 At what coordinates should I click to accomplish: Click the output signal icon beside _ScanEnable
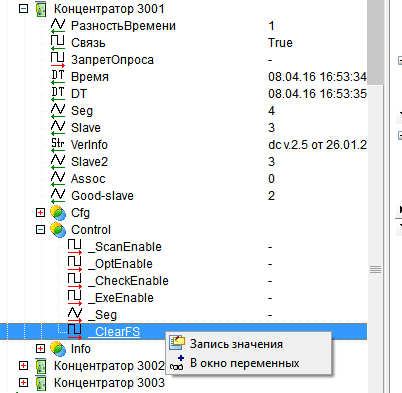pyautogui.click(x=75, y=247)
